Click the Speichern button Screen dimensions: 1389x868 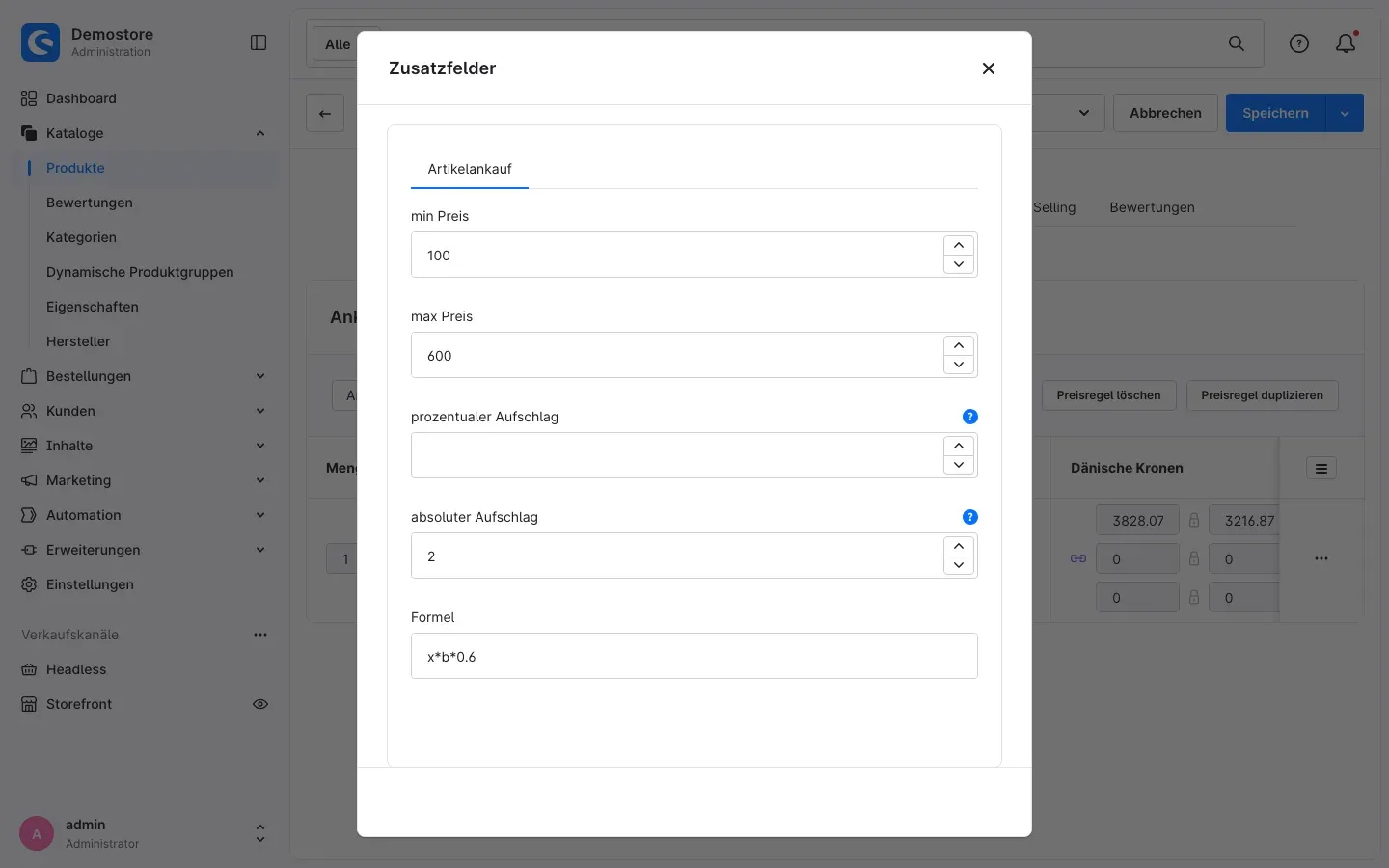(1275, 113)
